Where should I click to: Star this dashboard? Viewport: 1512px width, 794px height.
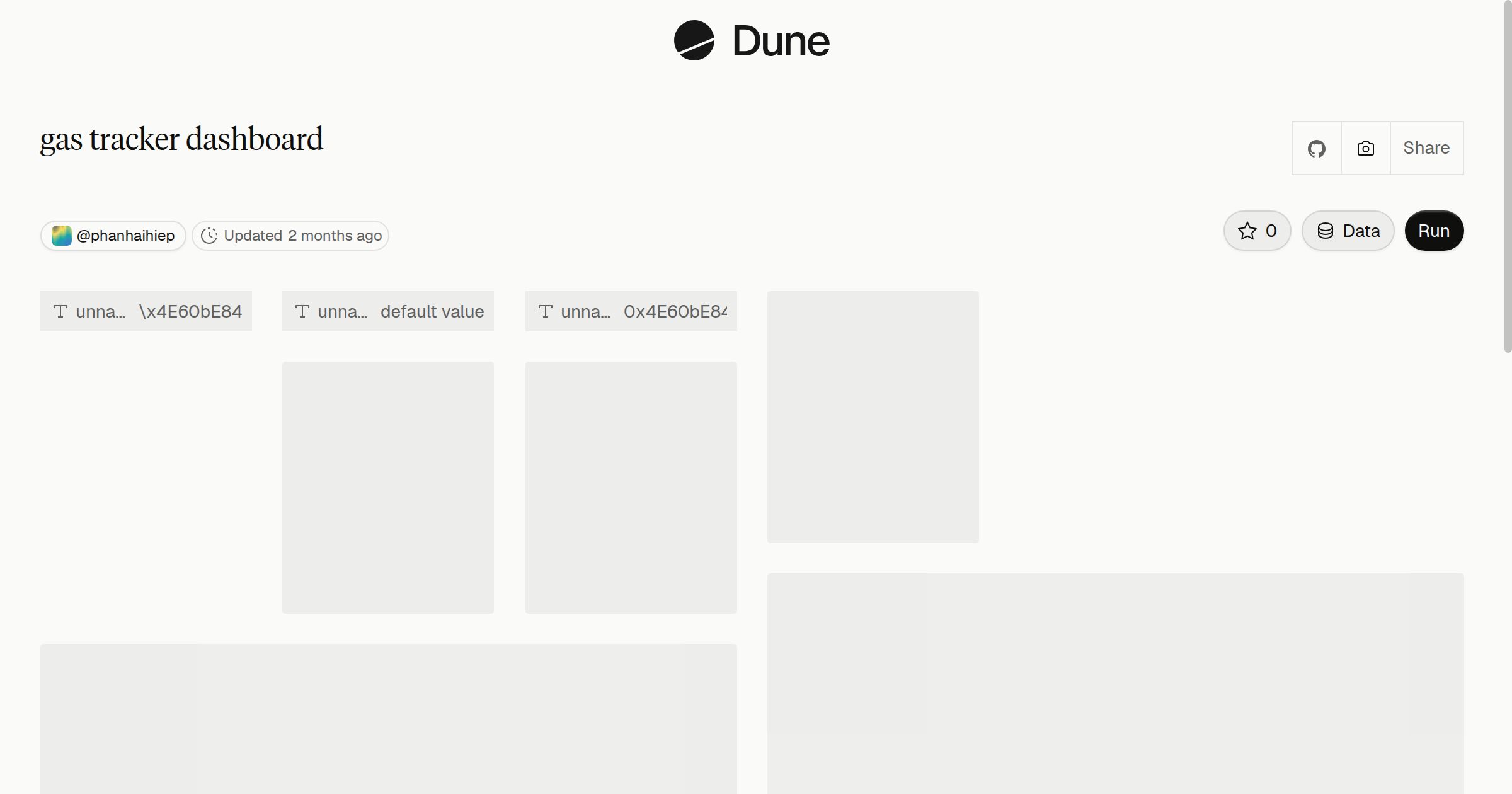click(1257, 231)
